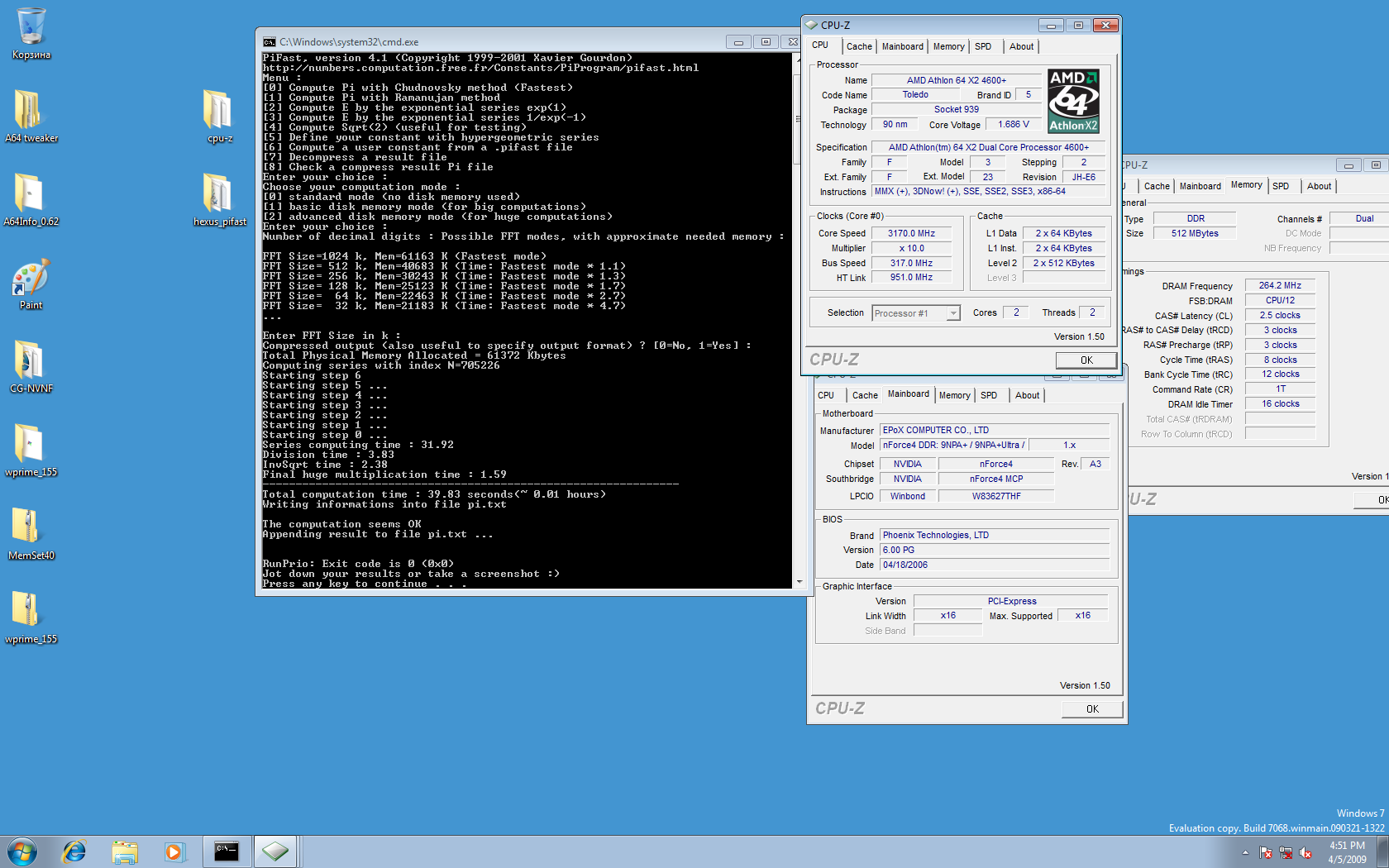
Task: Select Cache tab in Memory CPU-Z window
Action: (x=1157, y=186)
